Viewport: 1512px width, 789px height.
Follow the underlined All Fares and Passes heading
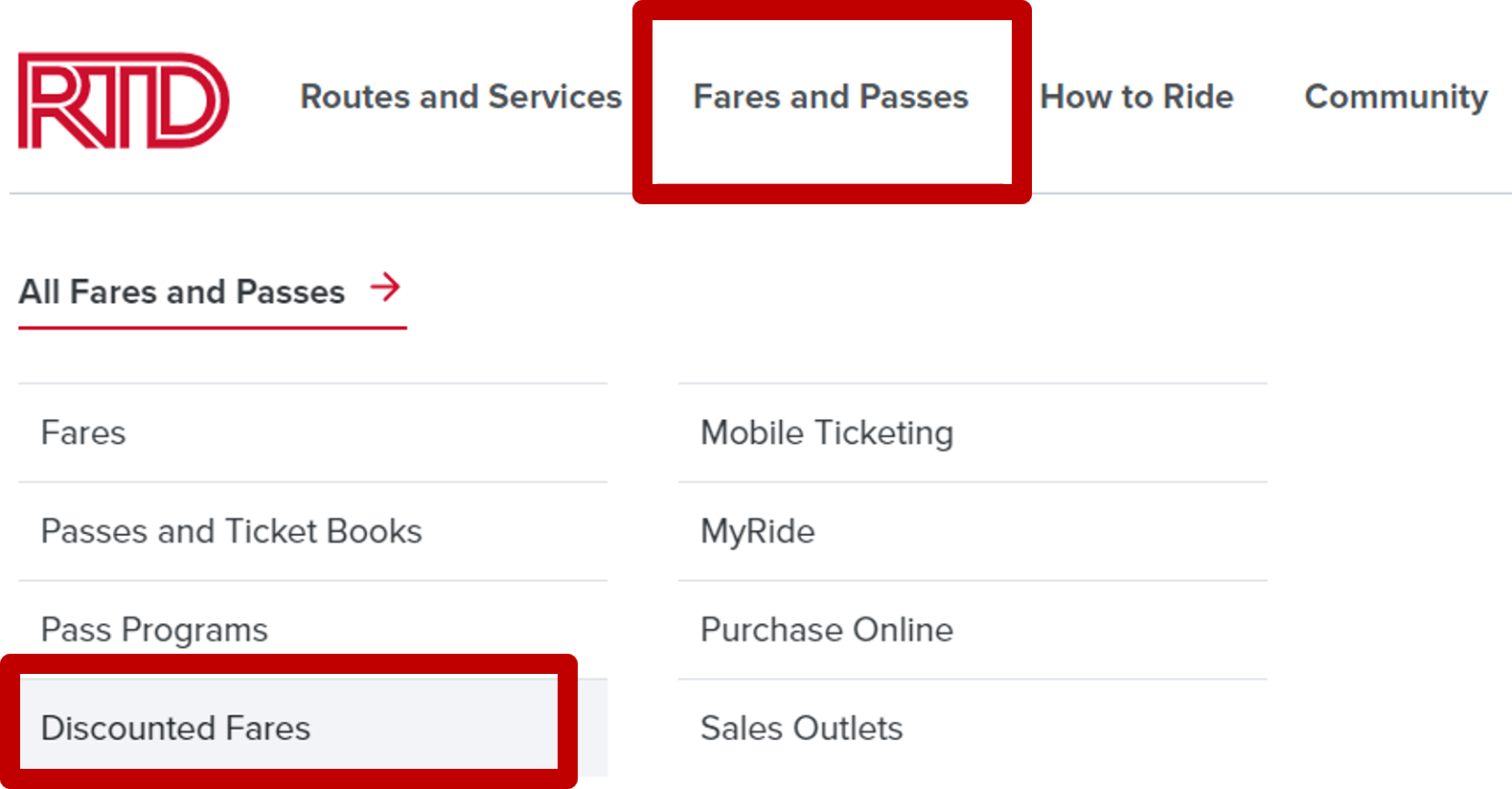click(182, 291)
